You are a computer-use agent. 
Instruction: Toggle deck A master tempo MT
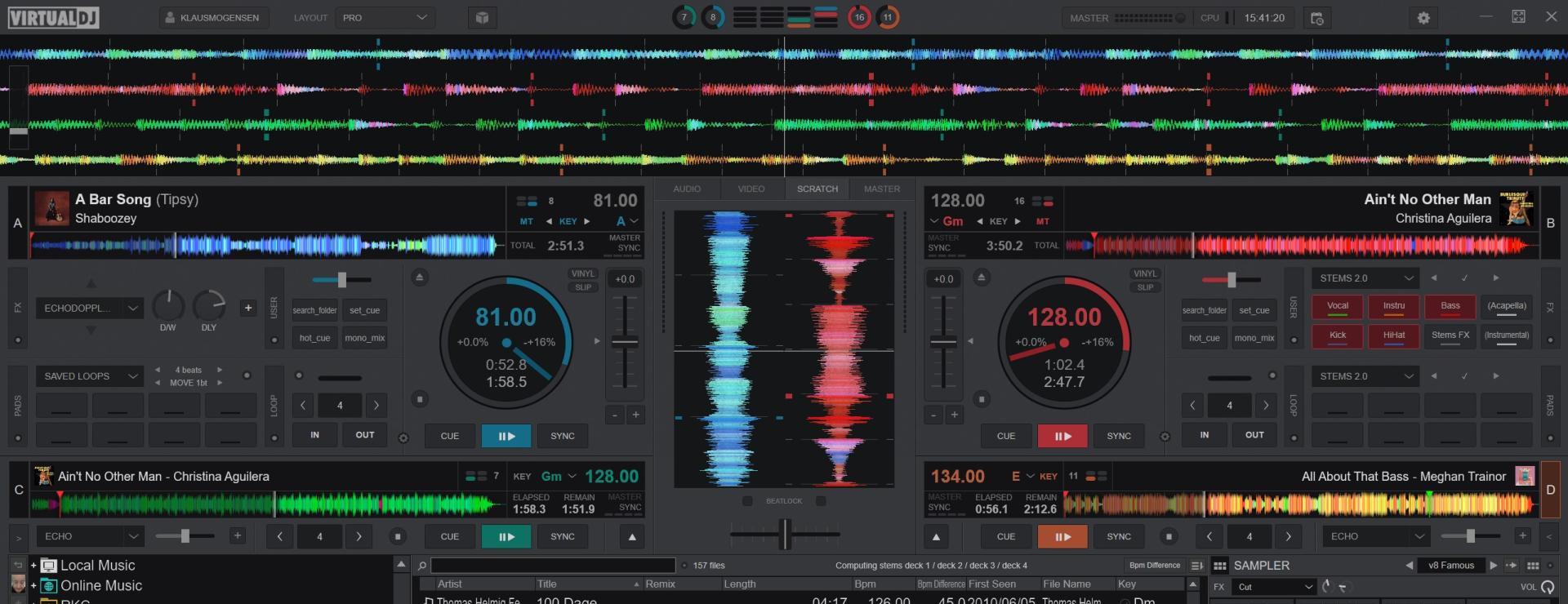point(526,221)
